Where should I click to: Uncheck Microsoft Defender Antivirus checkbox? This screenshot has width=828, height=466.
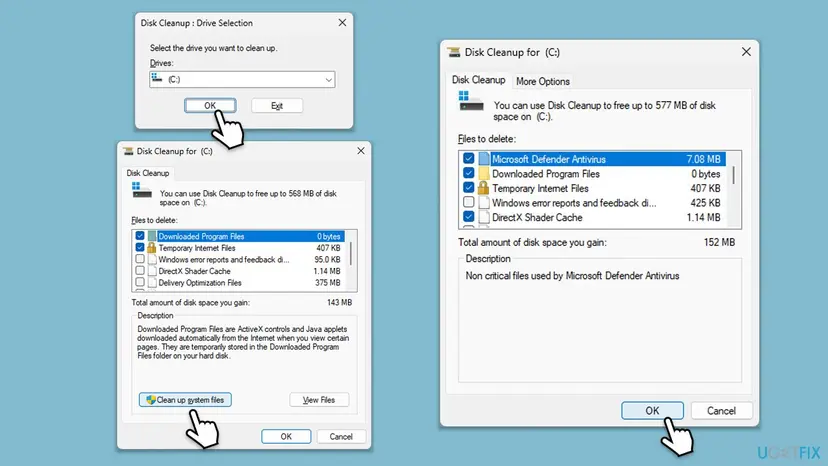pos(468,159)
